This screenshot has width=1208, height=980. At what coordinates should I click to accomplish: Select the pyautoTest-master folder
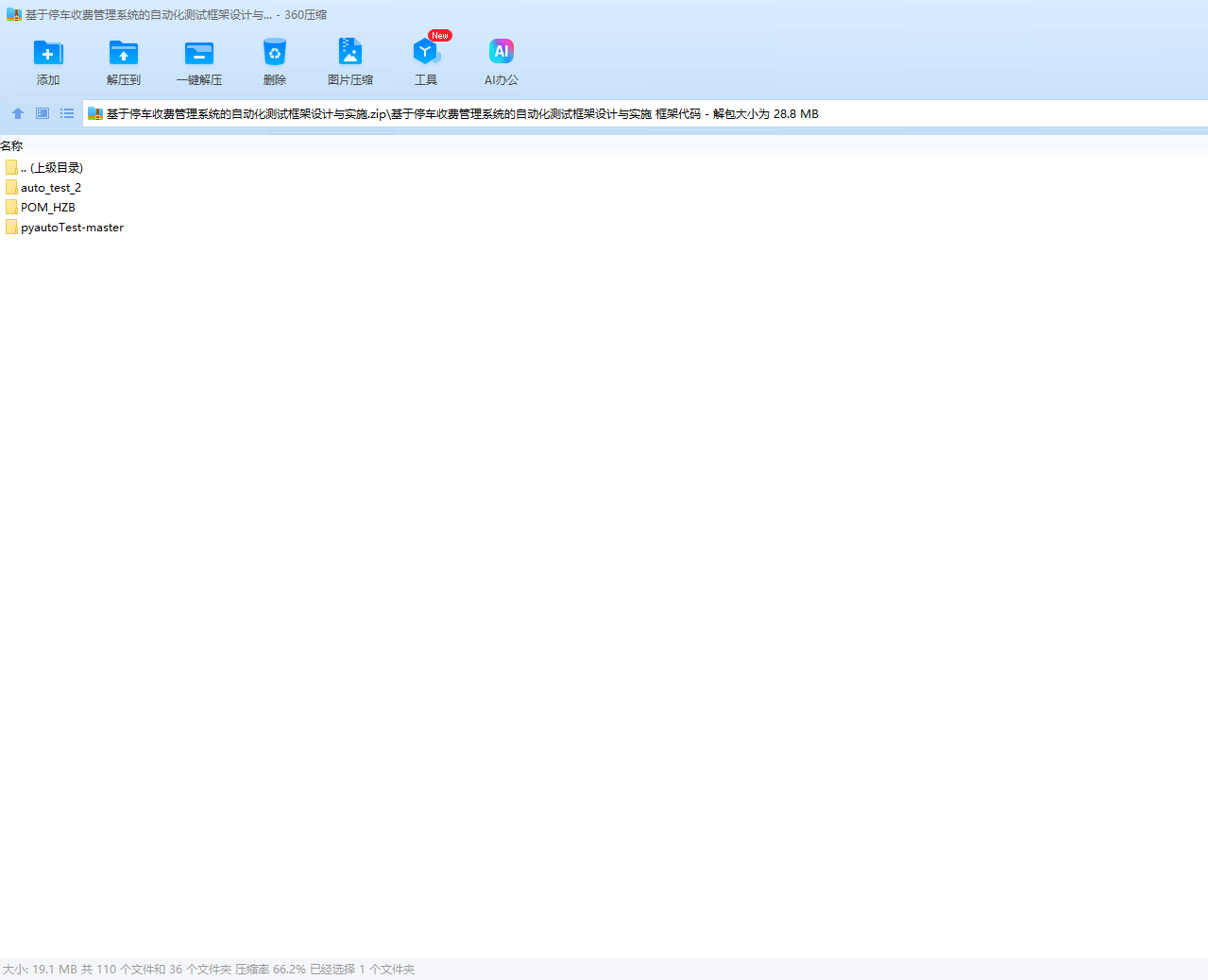72,228
